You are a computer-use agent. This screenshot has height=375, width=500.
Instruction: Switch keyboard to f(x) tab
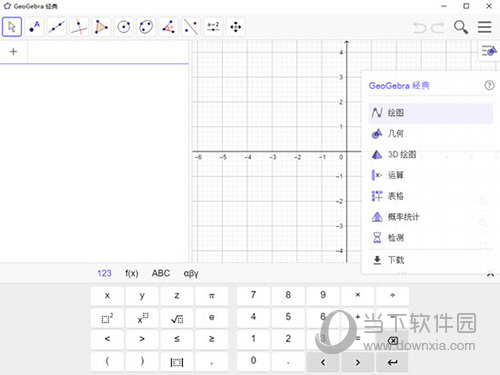(132, 274)
